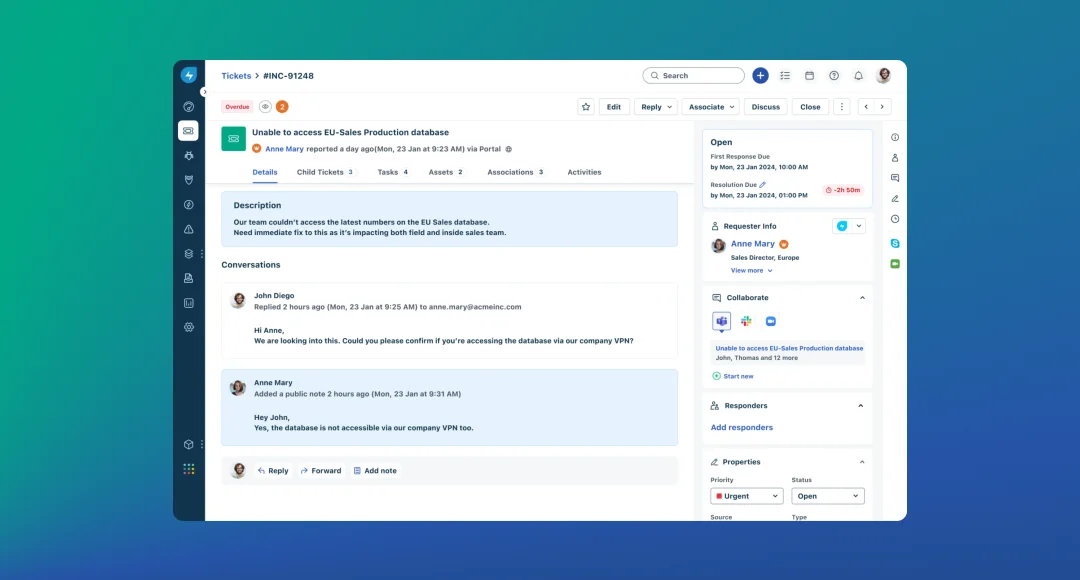
Task: Expand the sidebar with the arrow toggle
Action: (x=204, y=92)
